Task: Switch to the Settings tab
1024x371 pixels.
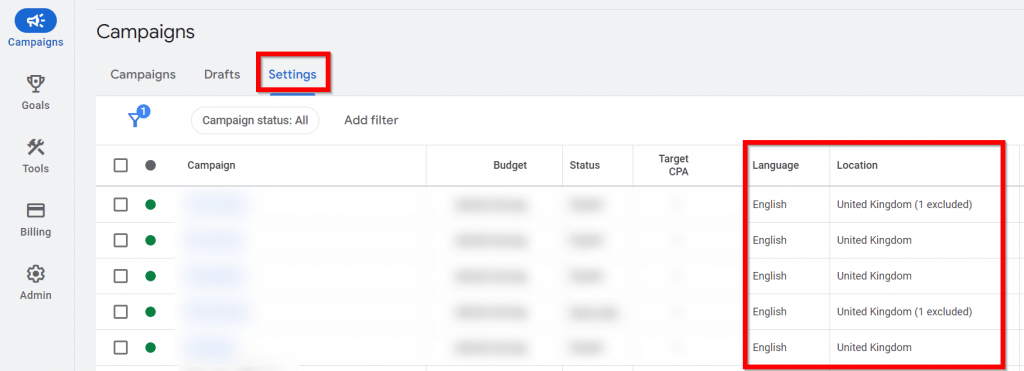Action: pyautogui.click(x=293, y=74)
